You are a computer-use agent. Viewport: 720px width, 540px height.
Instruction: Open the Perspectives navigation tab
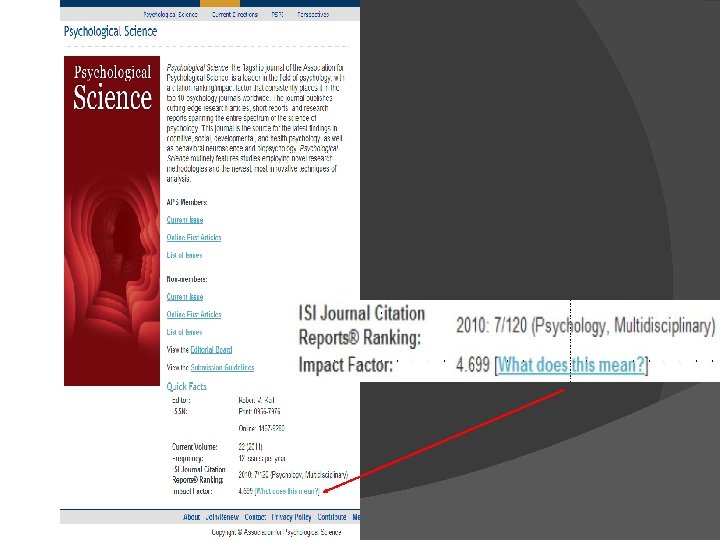pos(313,14)
